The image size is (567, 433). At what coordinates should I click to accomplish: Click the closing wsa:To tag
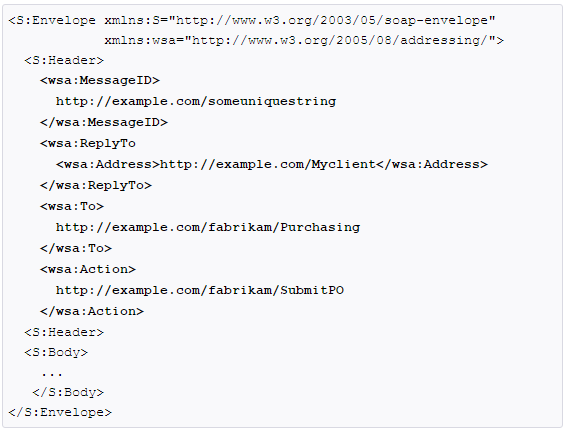click(x=76, y=248)
